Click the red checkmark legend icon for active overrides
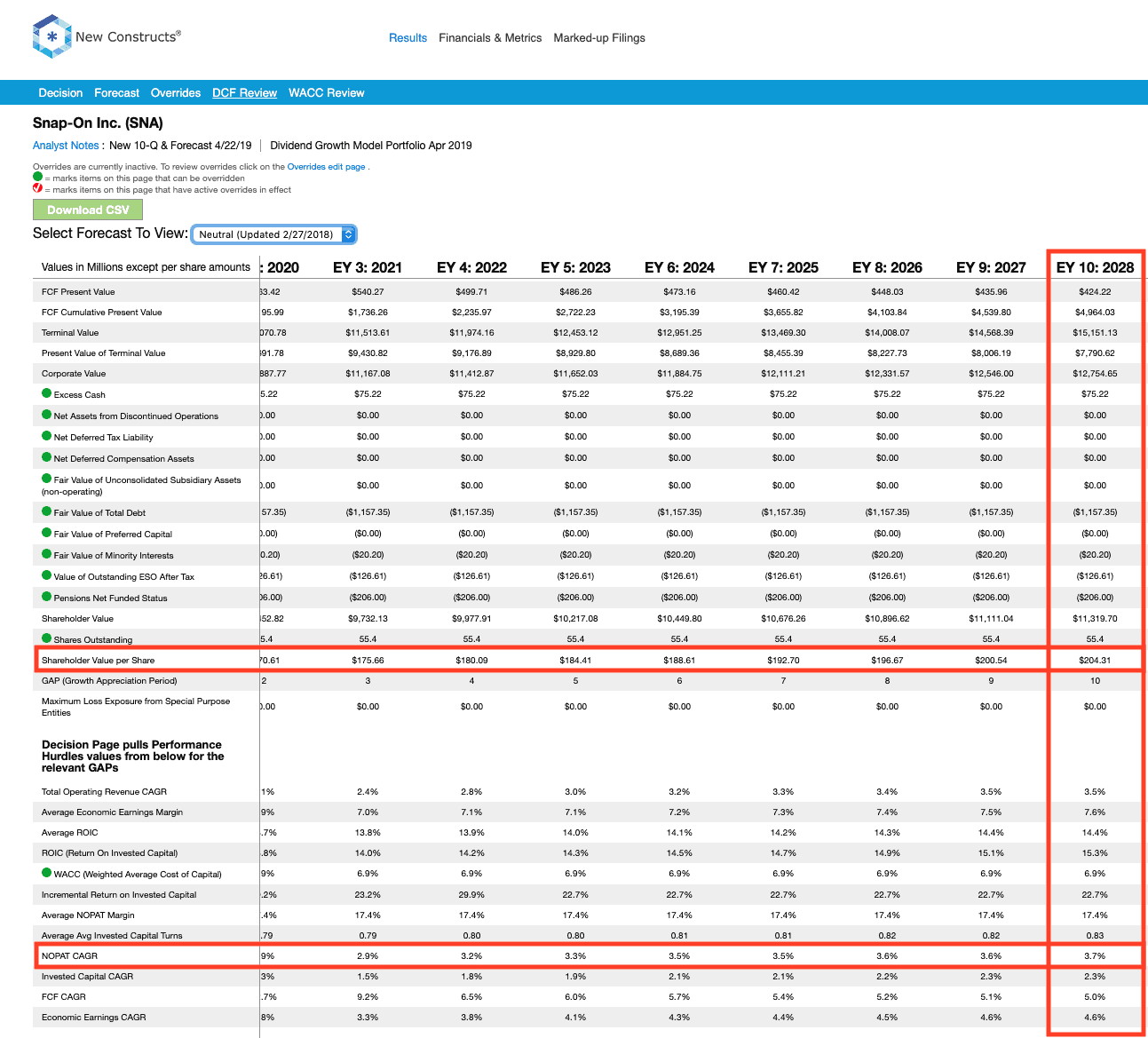This screenshot has height=1038, width=1148. coord(37,188)
